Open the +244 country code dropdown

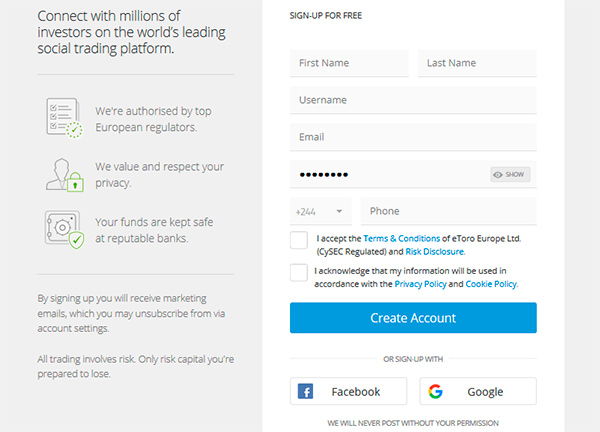[320, 211]
